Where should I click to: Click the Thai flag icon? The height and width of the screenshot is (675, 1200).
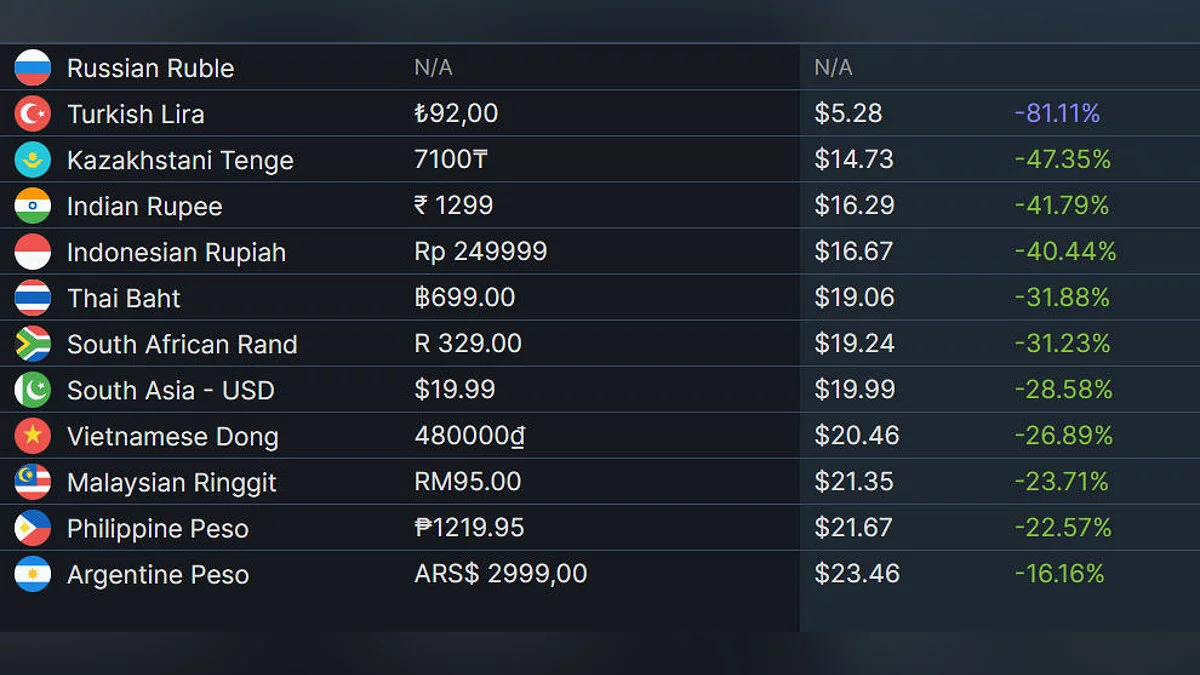[x=32, y=298]
